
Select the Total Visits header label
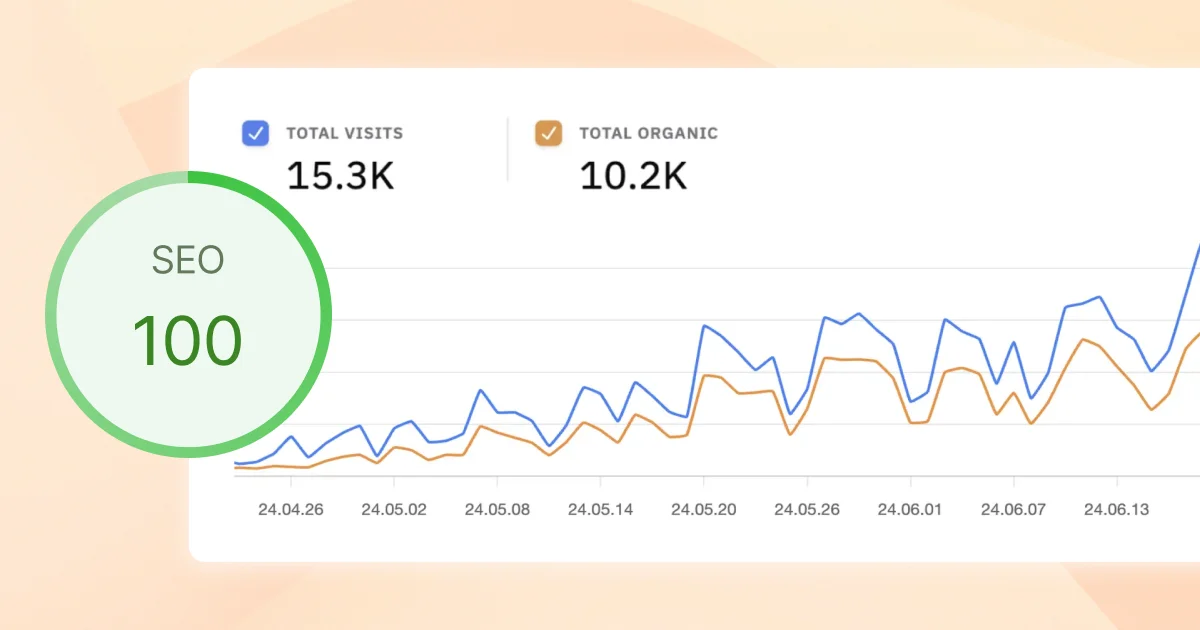point(345,132)
